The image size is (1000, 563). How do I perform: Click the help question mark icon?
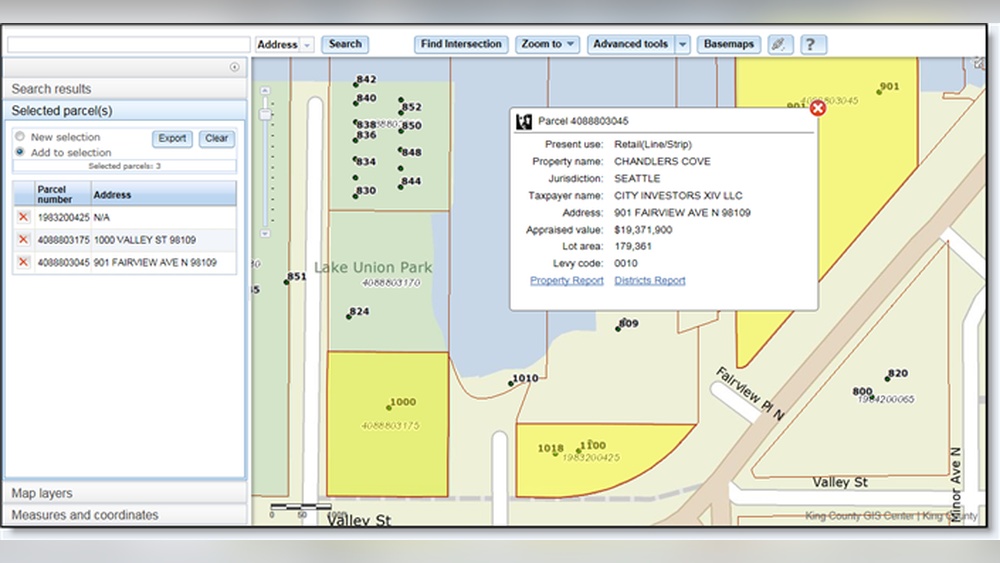click(x=812, y=45)
